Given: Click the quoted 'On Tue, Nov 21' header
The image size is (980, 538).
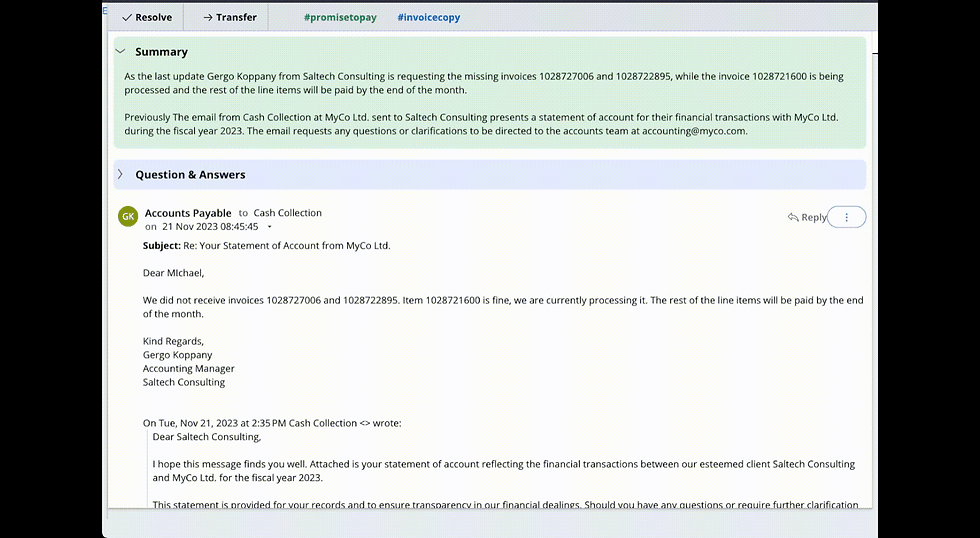Looking at the screenshot, I should (271, 423).
